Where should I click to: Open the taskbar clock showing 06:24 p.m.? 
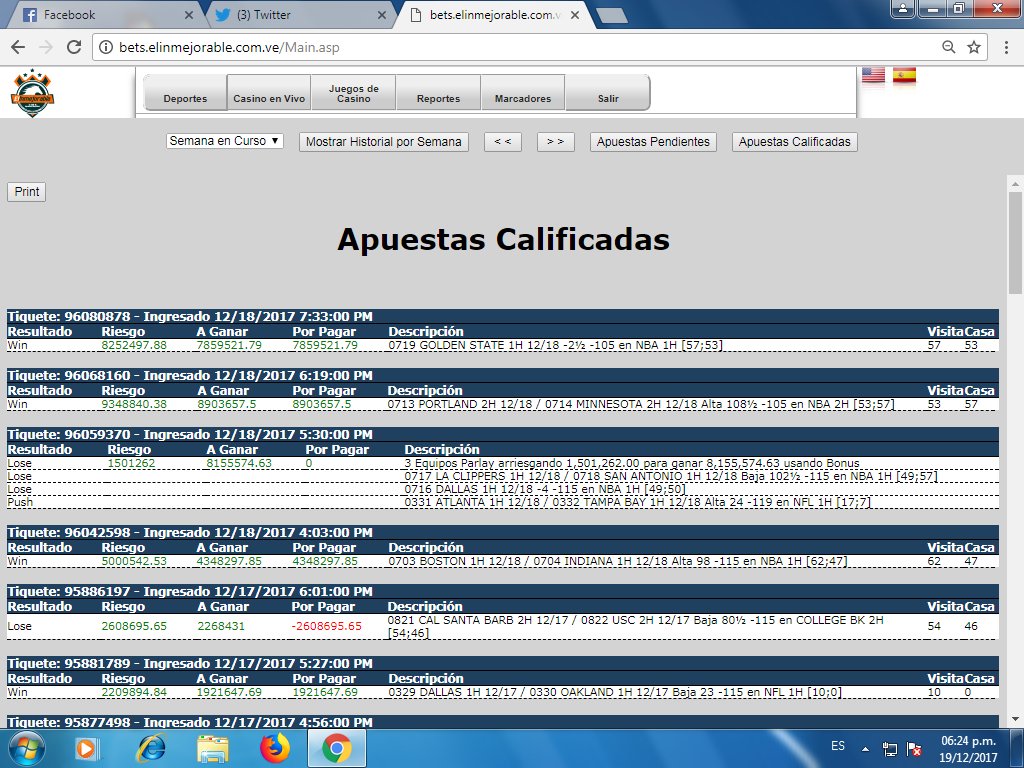click(968, 748)
